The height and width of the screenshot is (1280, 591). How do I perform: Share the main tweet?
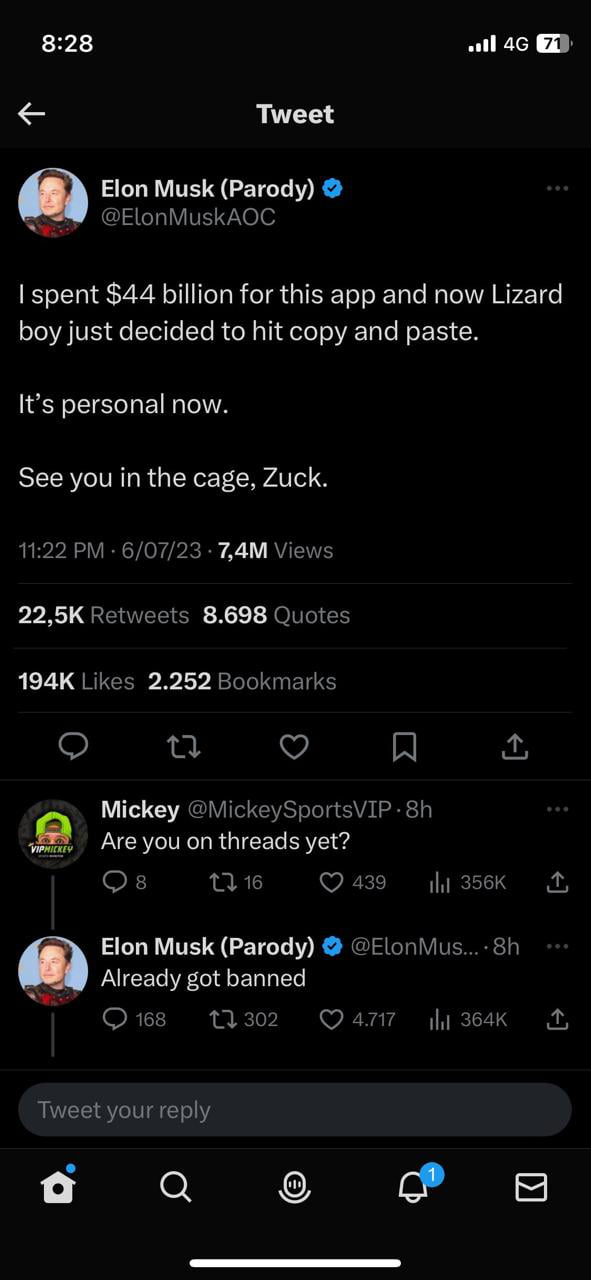[515, 746]
